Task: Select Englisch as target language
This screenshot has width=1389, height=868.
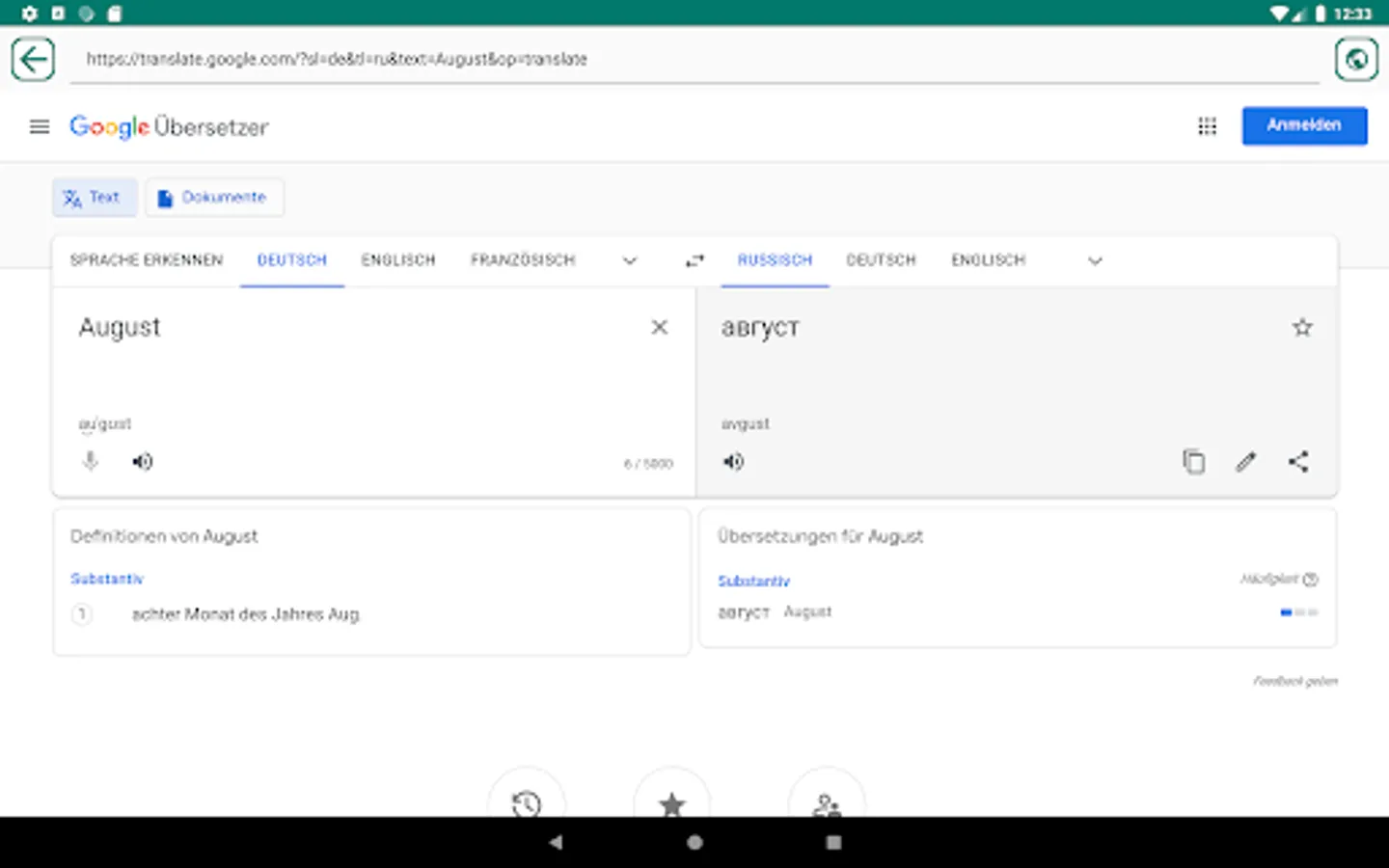Action: click(x=989, y=260)
